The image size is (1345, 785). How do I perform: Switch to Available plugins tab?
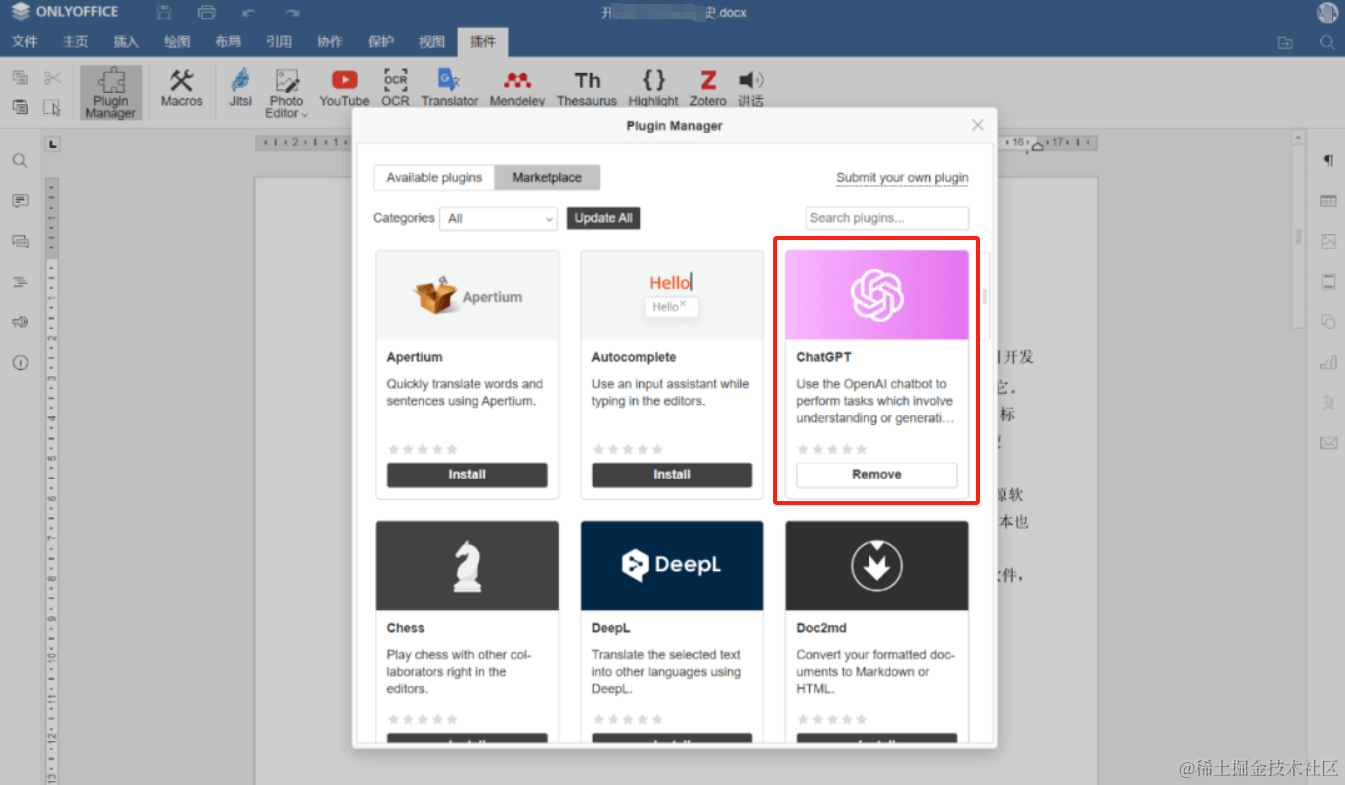(x=434, y=178)
